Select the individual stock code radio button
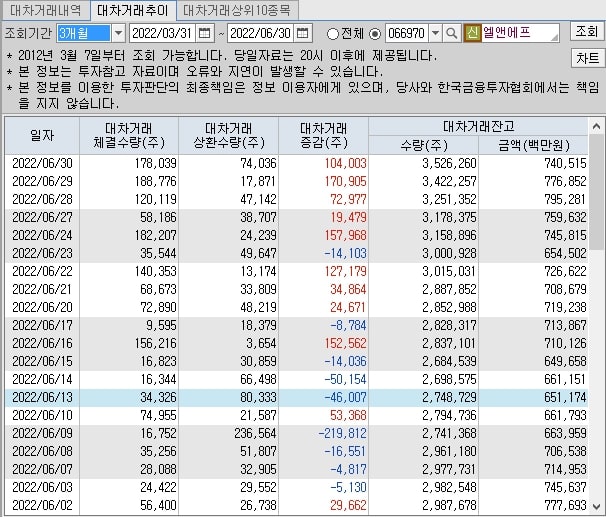The height and width of the screenshot is (517, 606). [374, 34]
